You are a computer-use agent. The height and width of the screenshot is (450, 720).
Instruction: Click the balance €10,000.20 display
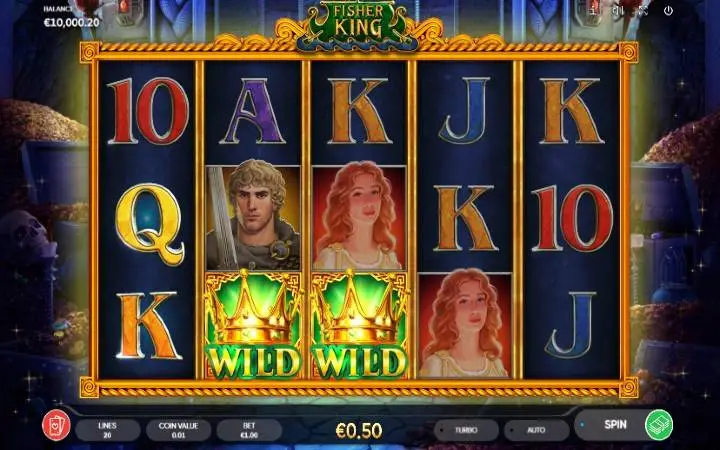point(72,22)
